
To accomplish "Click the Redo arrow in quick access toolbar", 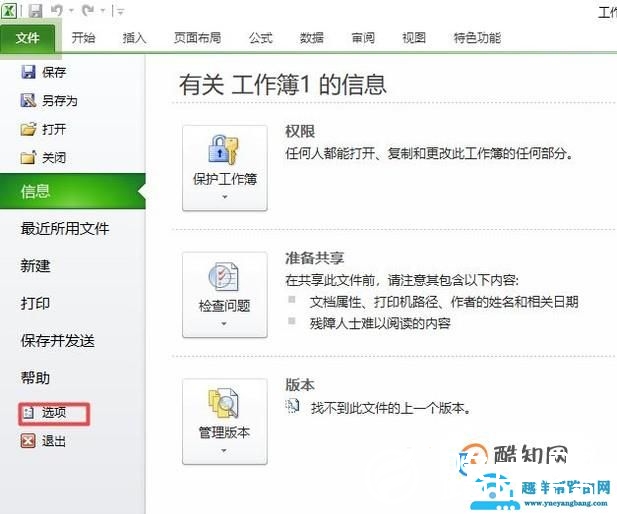I will click(x=89, y=11).
